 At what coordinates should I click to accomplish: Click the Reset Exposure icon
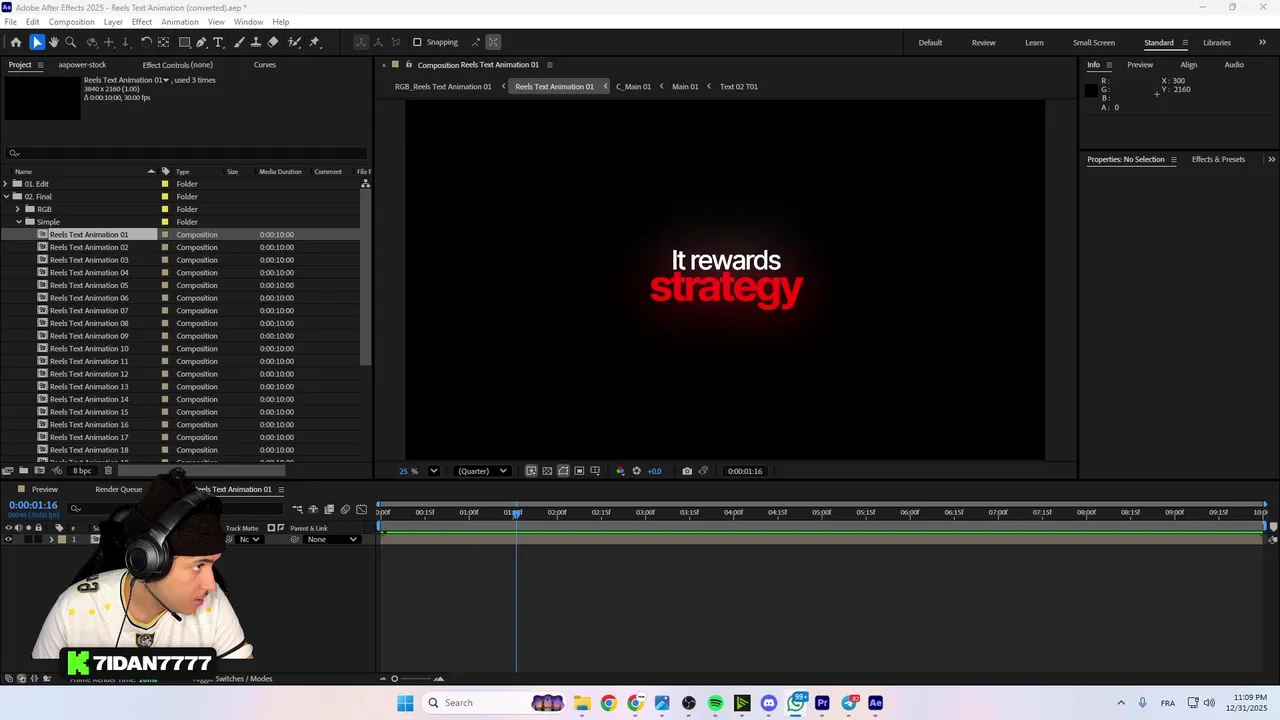[x=636, y=471]
